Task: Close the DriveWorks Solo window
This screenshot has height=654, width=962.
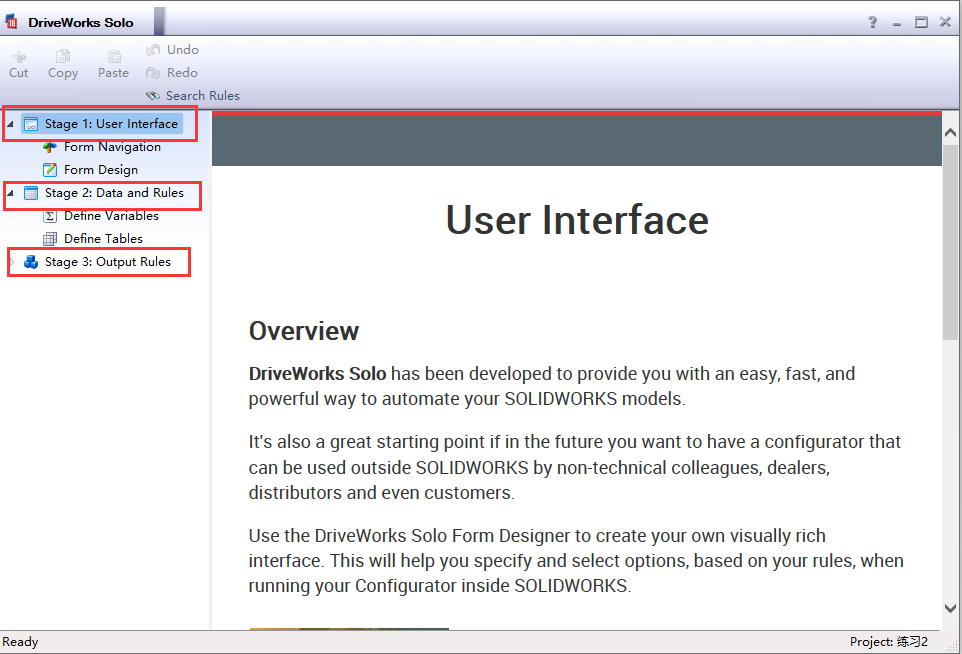Action: [x=945, y=22]
